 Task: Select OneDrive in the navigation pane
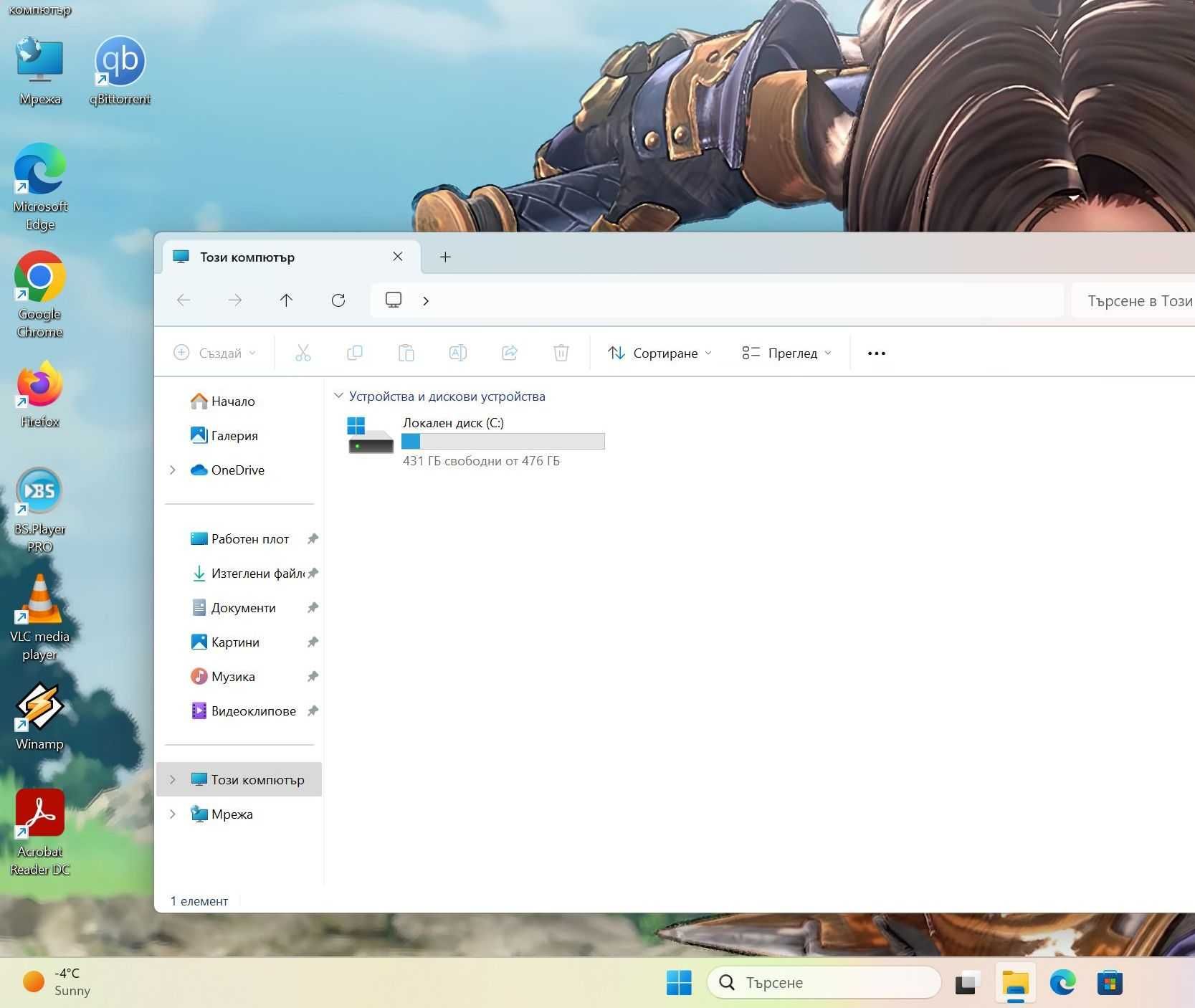[x=228, y=470]
